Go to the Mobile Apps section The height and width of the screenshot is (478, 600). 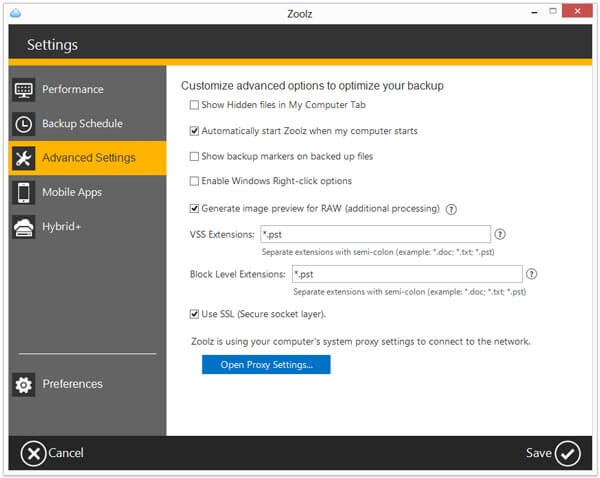(88, 193)
